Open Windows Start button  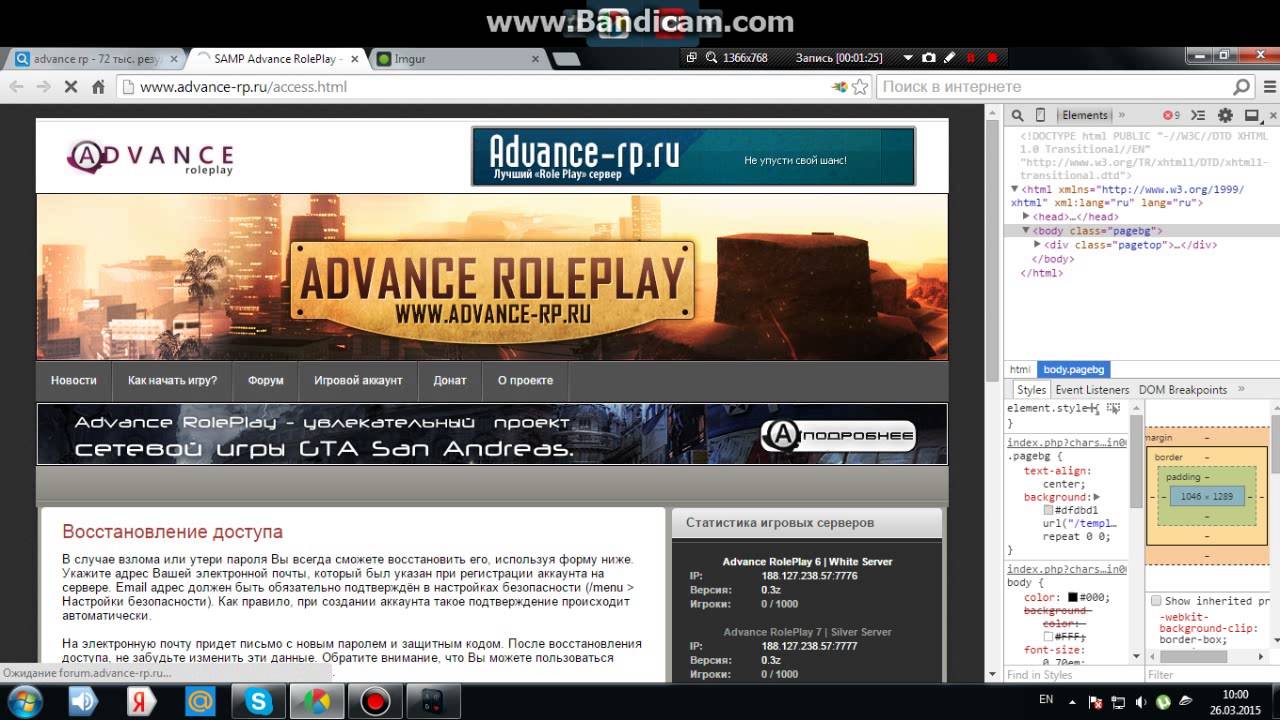point(24,701)
